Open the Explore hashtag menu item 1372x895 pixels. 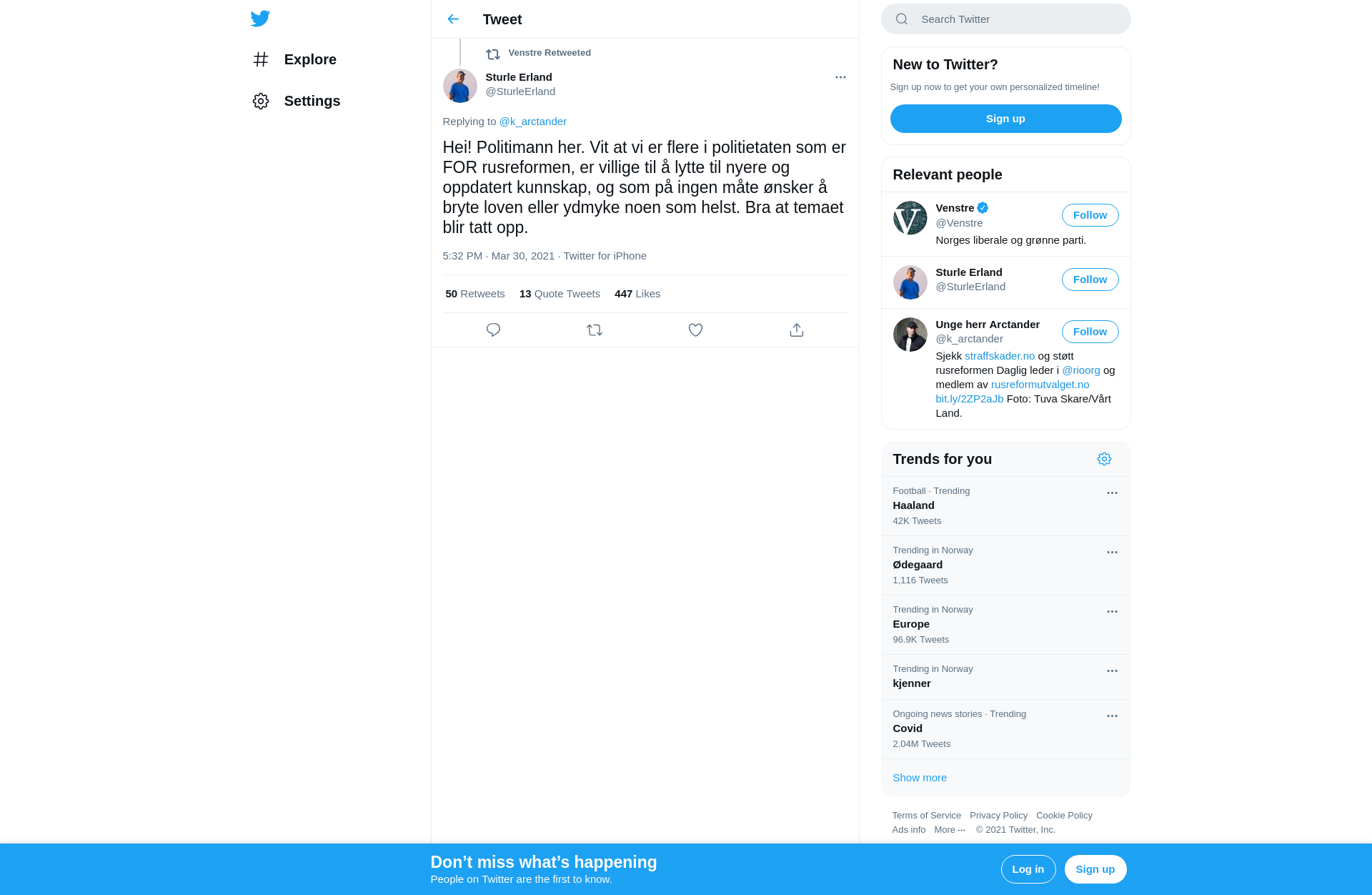pos(294,59)
